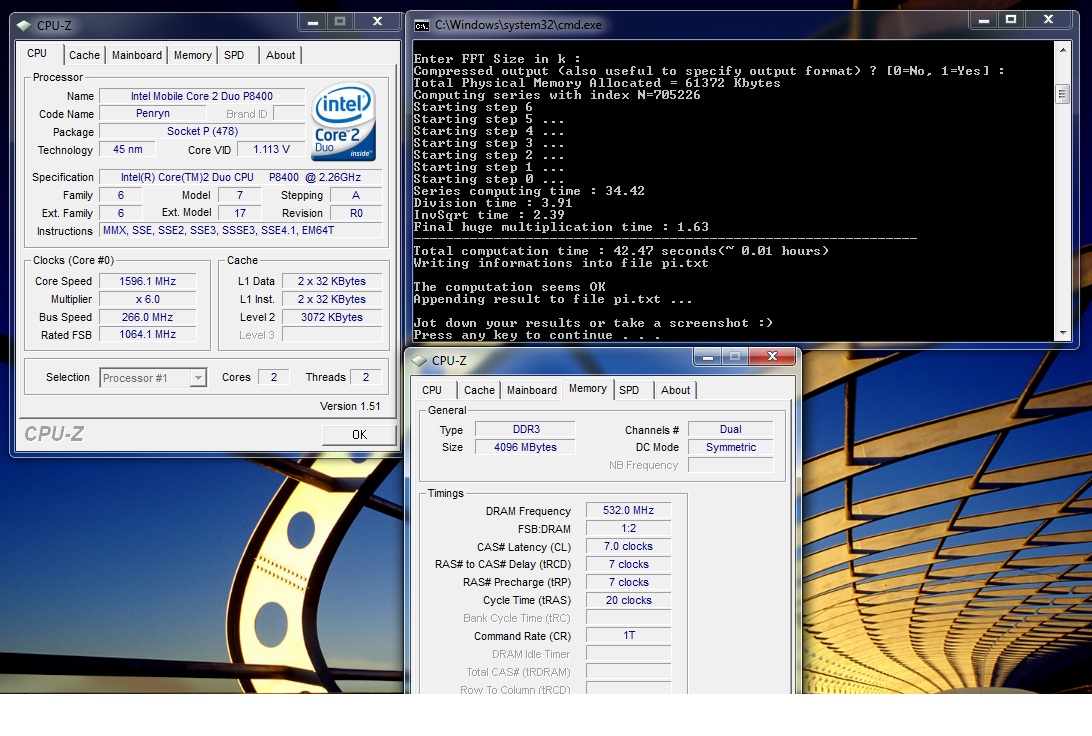The image size is (1092, 736).
Task: Open the Cache tab in the first CPU-Z window
Action: click(84, 55)
